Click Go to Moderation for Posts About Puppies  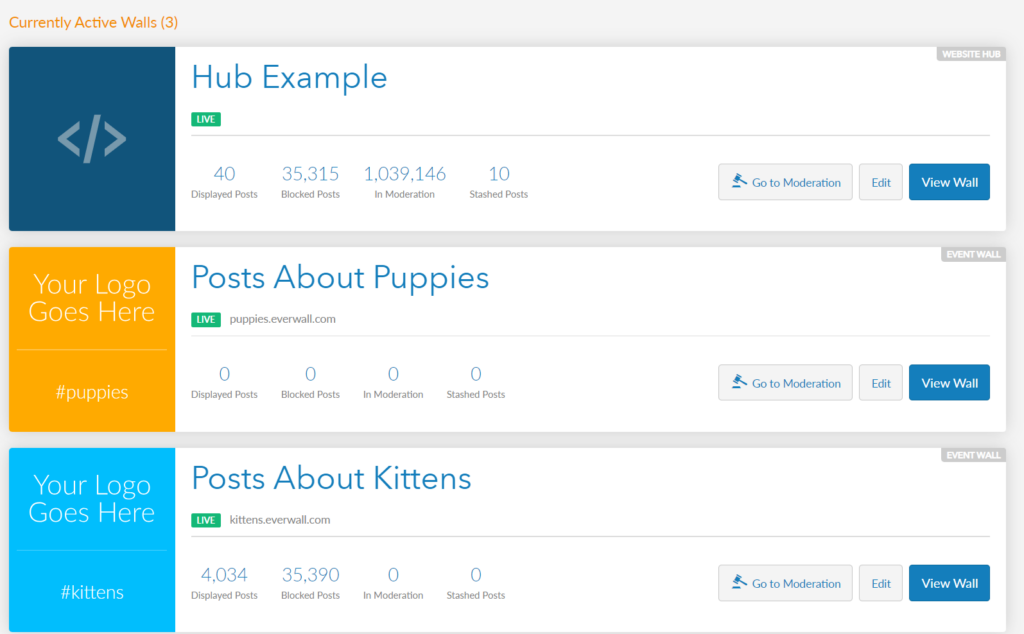(785, 382)
